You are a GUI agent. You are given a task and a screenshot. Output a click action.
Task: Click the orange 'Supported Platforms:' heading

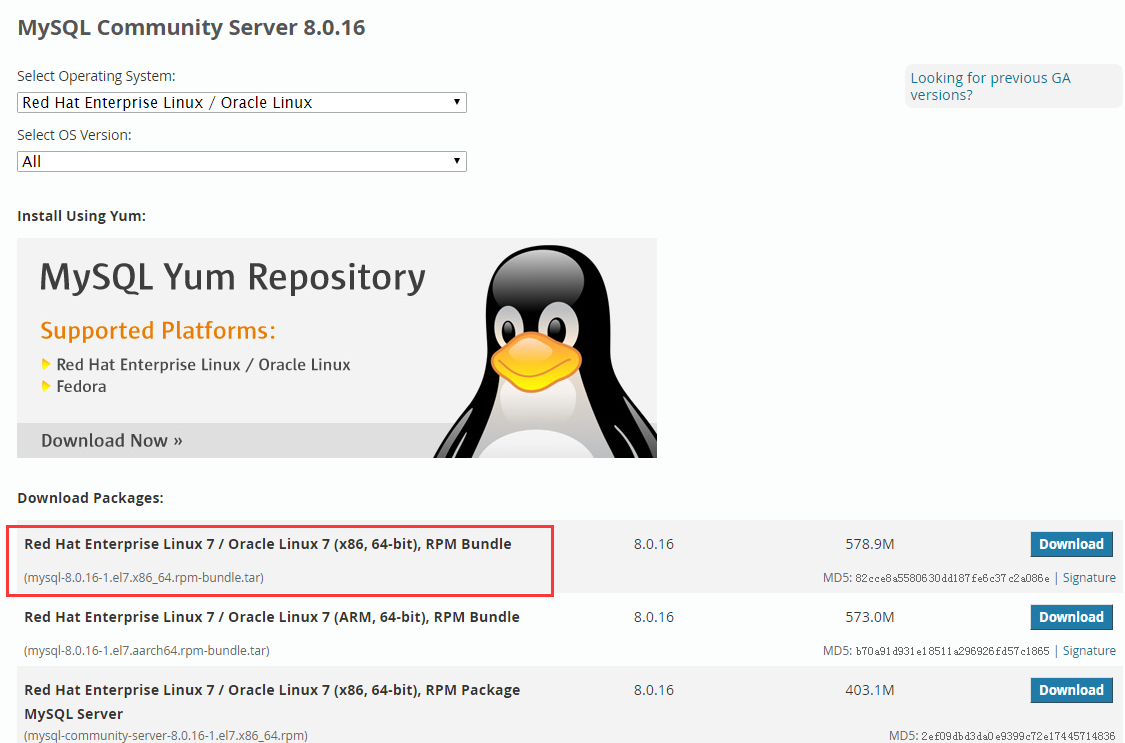(x=157, y=330)
